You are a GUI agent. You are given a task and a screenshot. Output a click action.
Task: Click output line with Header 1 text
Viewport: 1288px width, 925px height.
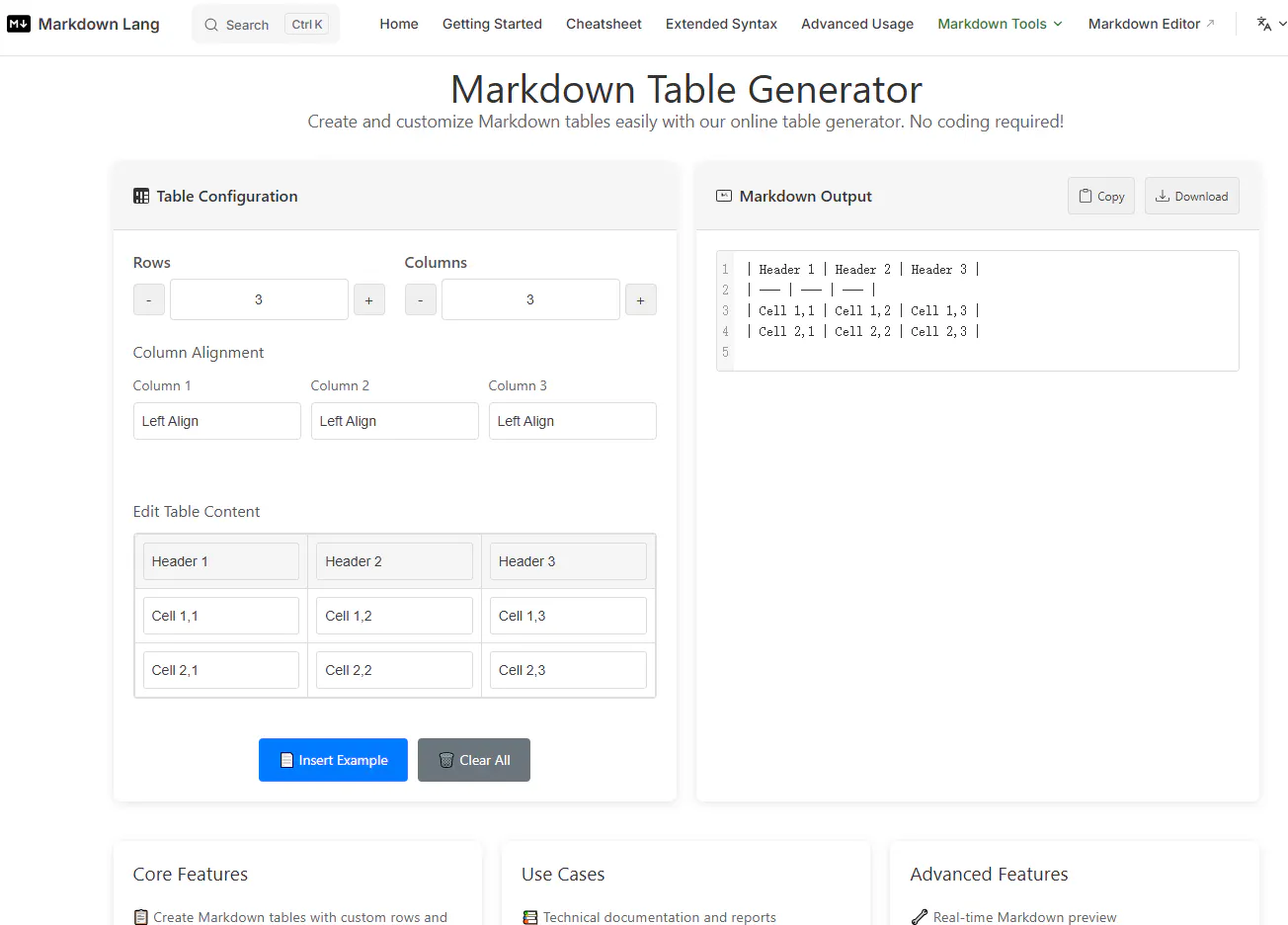tap(863, 269)
